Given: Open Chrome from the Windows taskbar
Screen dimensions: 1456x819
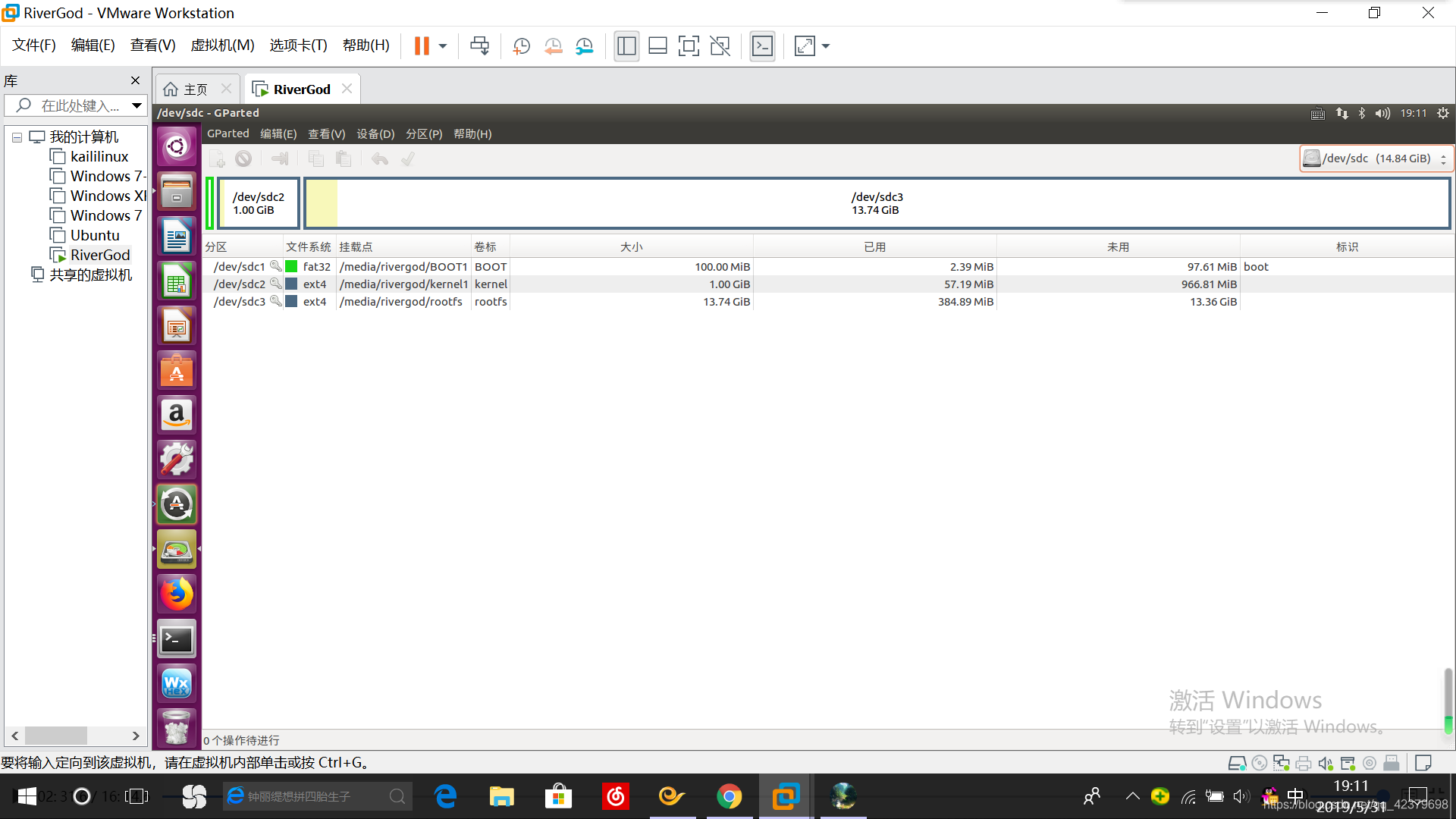Looking at the screenshot, I should [x=730, y=796].
